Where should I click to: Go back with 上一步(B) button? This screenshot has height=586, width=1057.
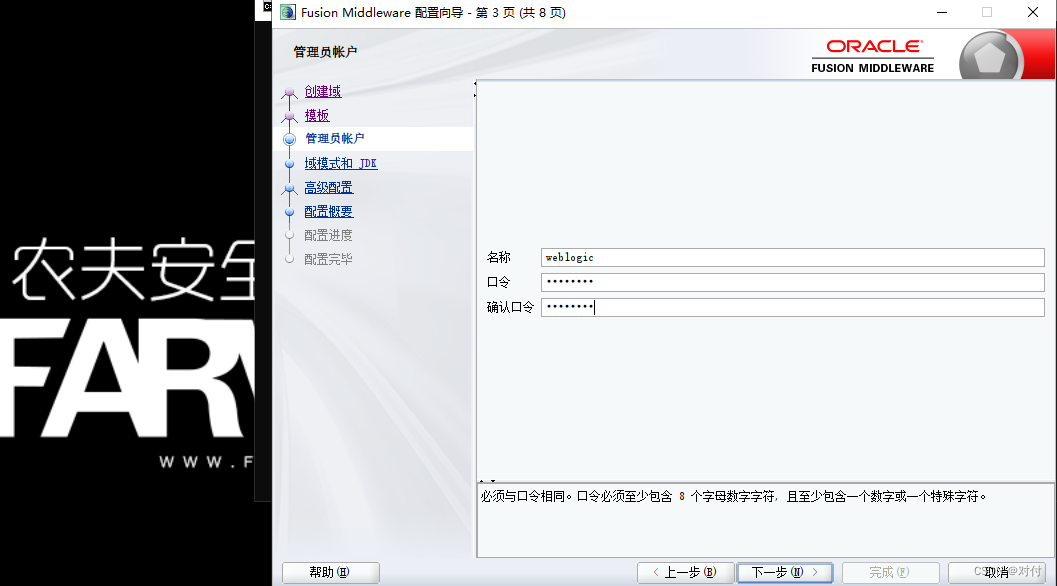click(x=685, y=573)
